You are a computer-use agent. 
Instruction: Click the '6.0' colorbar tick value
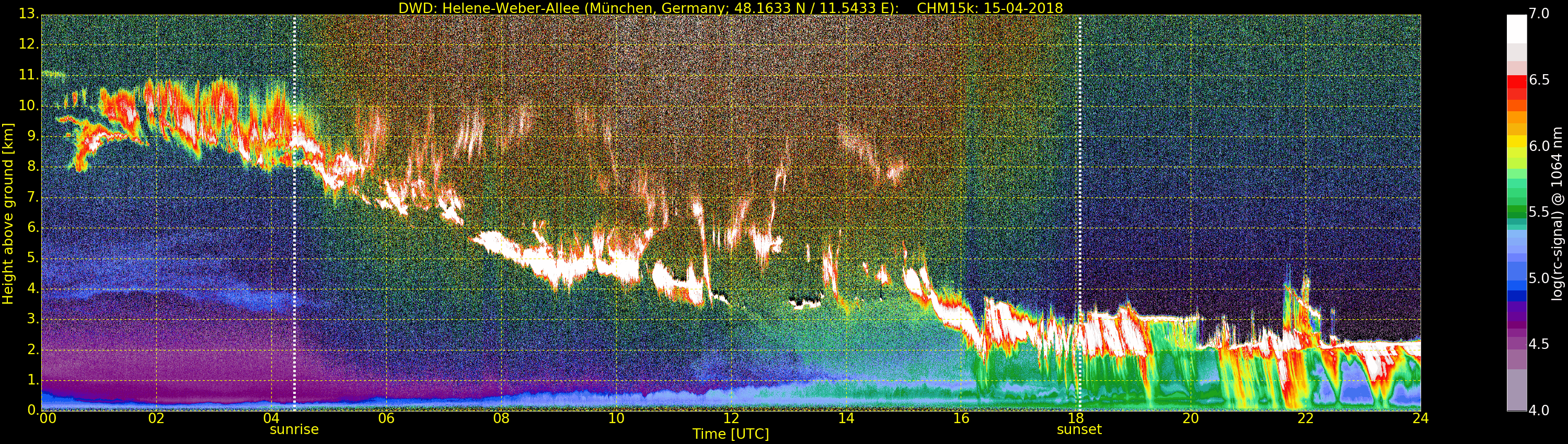coord(1539,146)
